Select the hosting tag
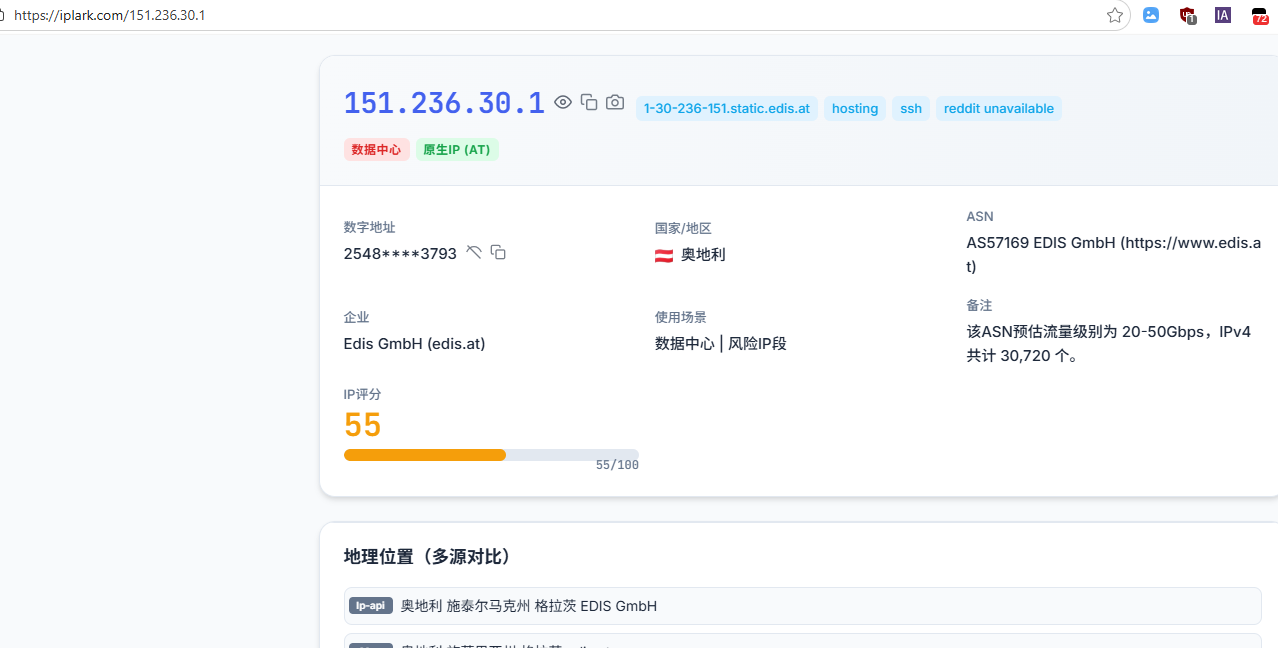This screenshot has width=1278, height=648. pos(855,108)
